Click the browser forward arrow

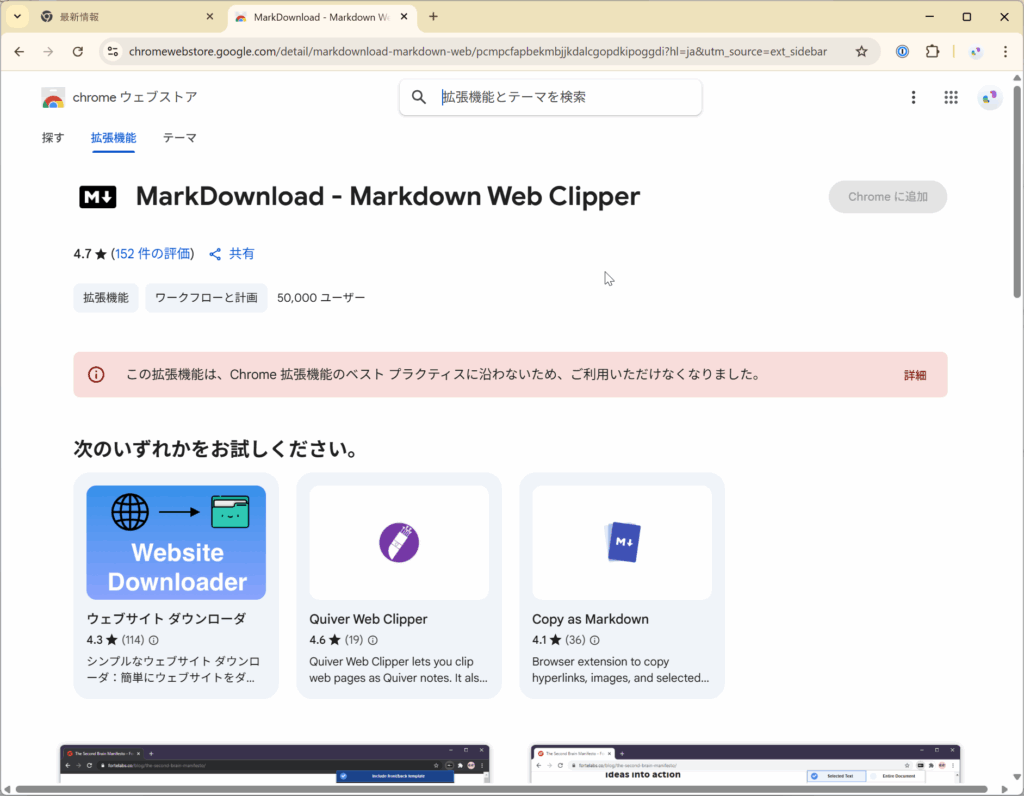48,52
